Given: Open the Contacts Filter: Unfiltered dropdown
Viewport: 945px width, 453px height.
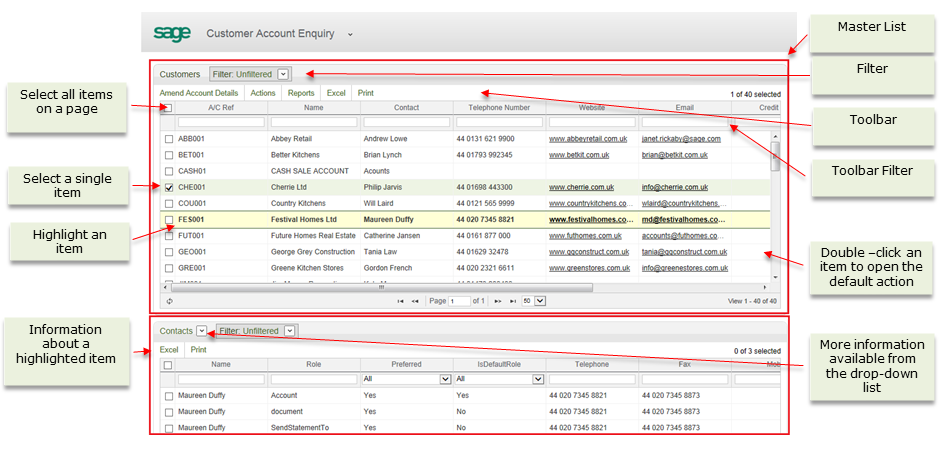Looking at the screenshot, I should pos(290,331).
